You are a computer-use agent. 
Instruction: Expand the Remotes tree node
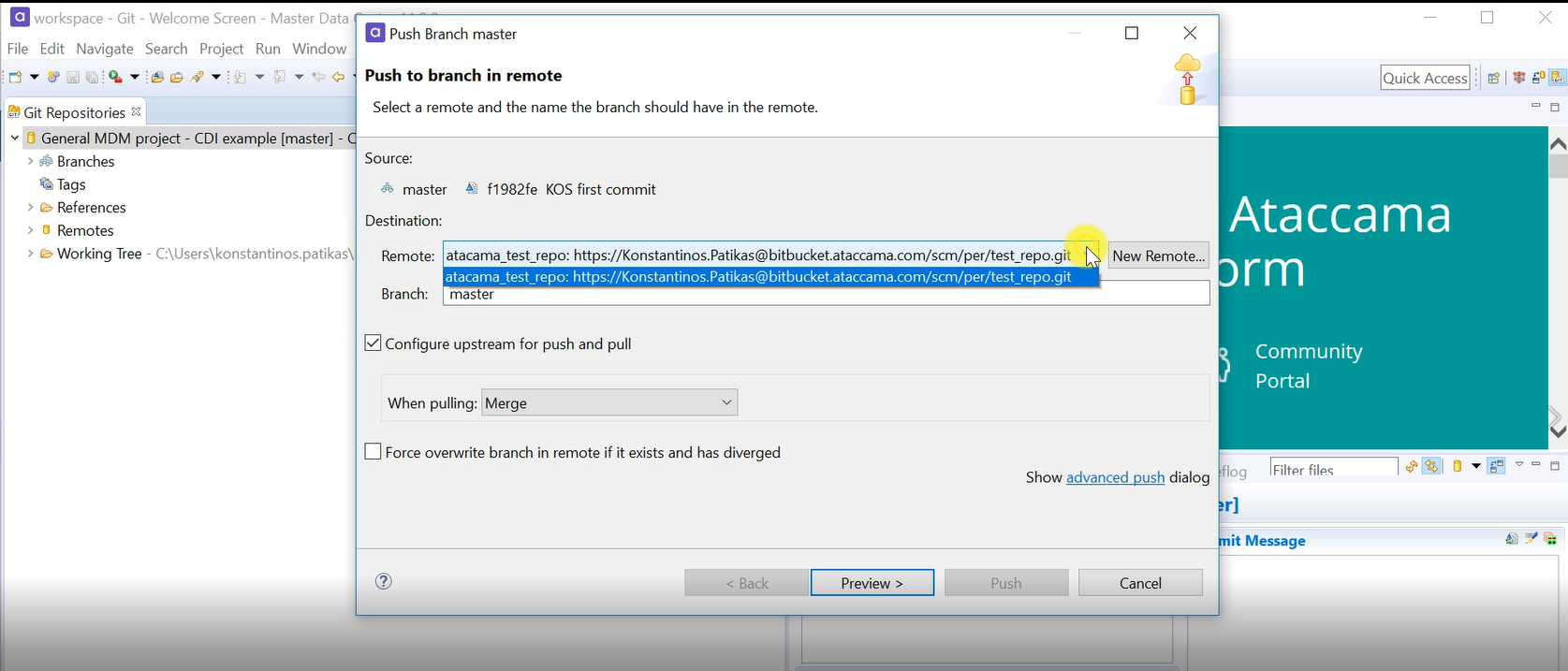tap(30, 230)
